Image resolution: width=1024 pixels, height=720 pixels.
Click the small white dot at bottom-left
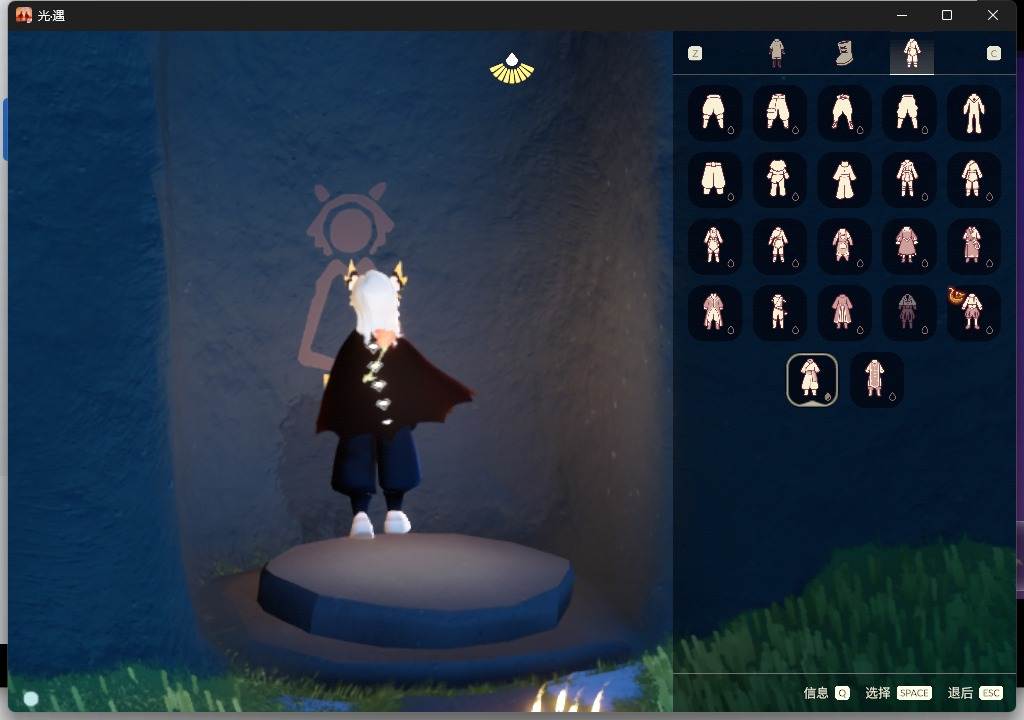coord(31,699)
